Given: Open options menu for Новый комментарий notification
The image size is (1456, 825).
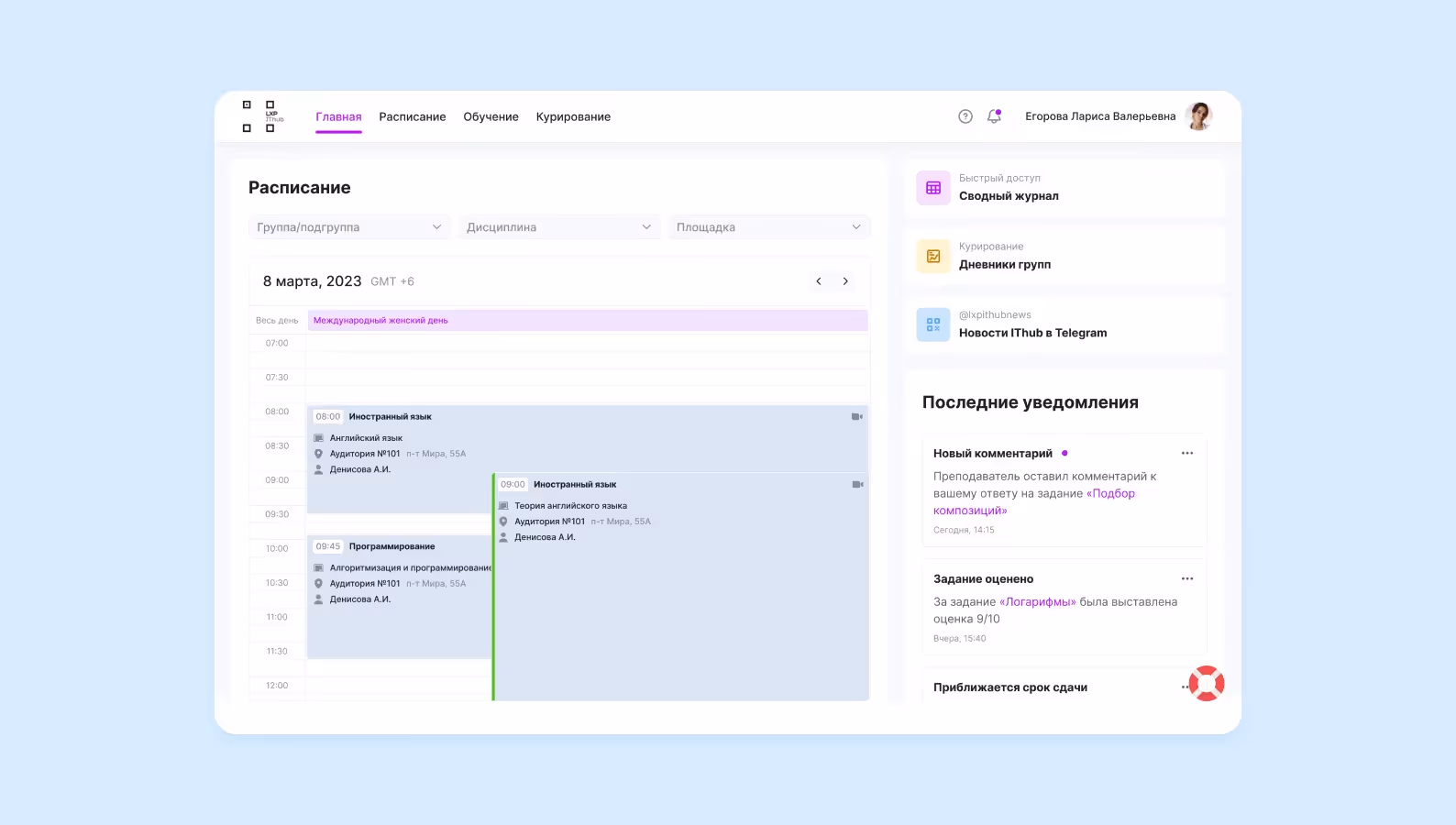Looking at the screenshot, I should [1187, 453].
